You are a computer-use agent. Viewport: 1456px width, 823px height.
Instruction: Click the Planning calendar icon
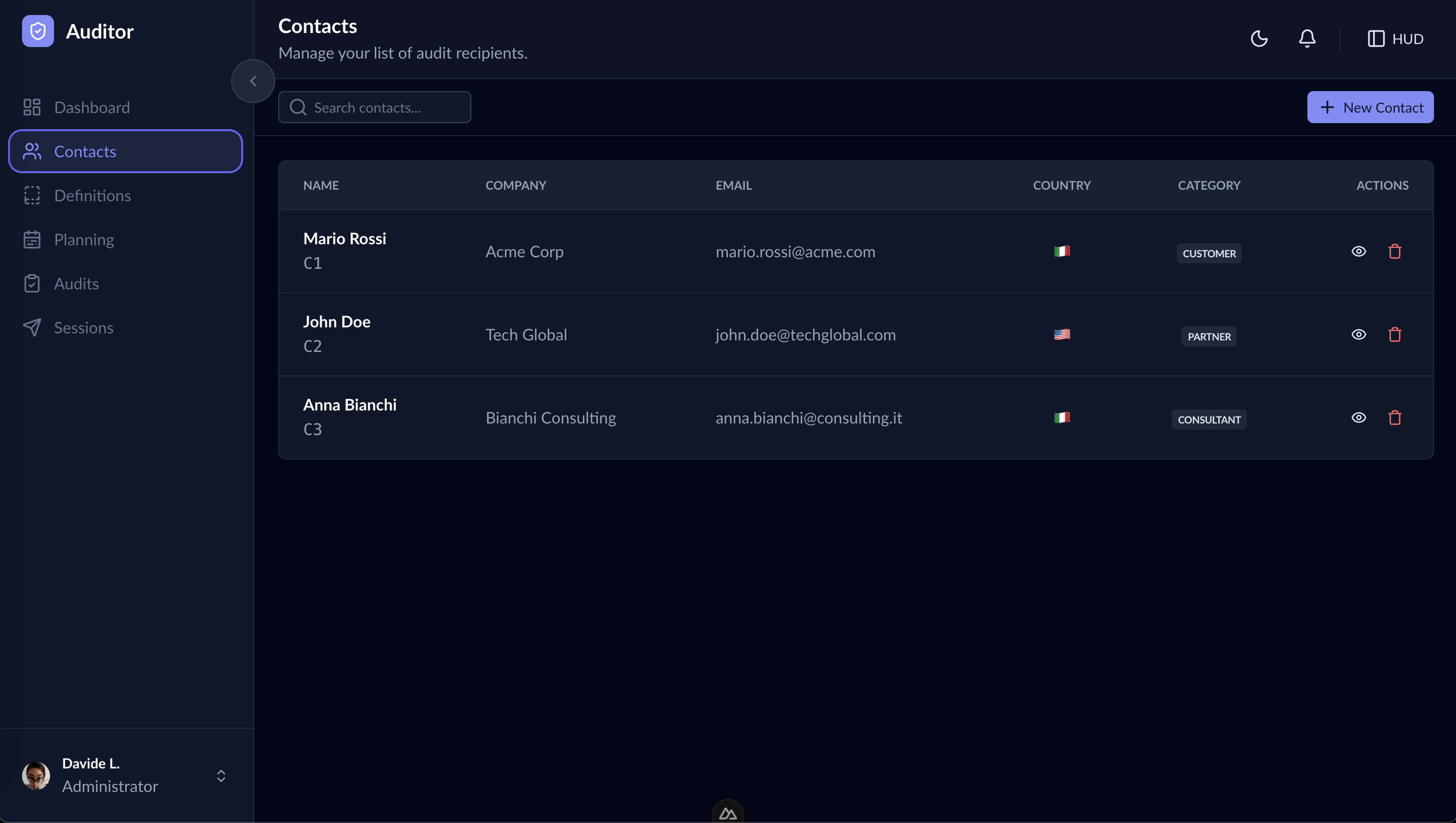coord(32,239)
